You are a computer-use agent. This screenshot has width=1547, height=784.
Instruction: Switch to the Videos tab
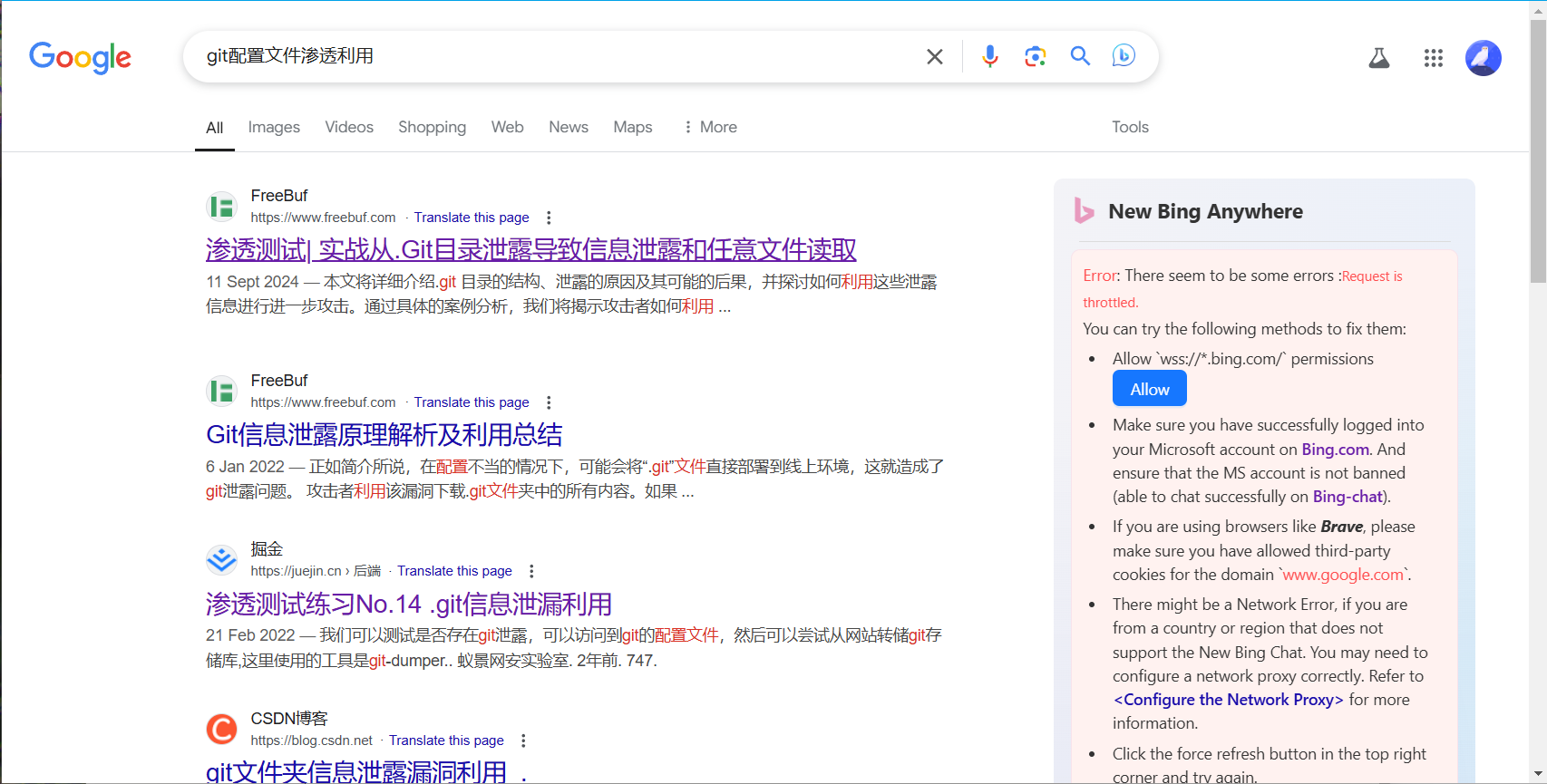tap(349, 127)
